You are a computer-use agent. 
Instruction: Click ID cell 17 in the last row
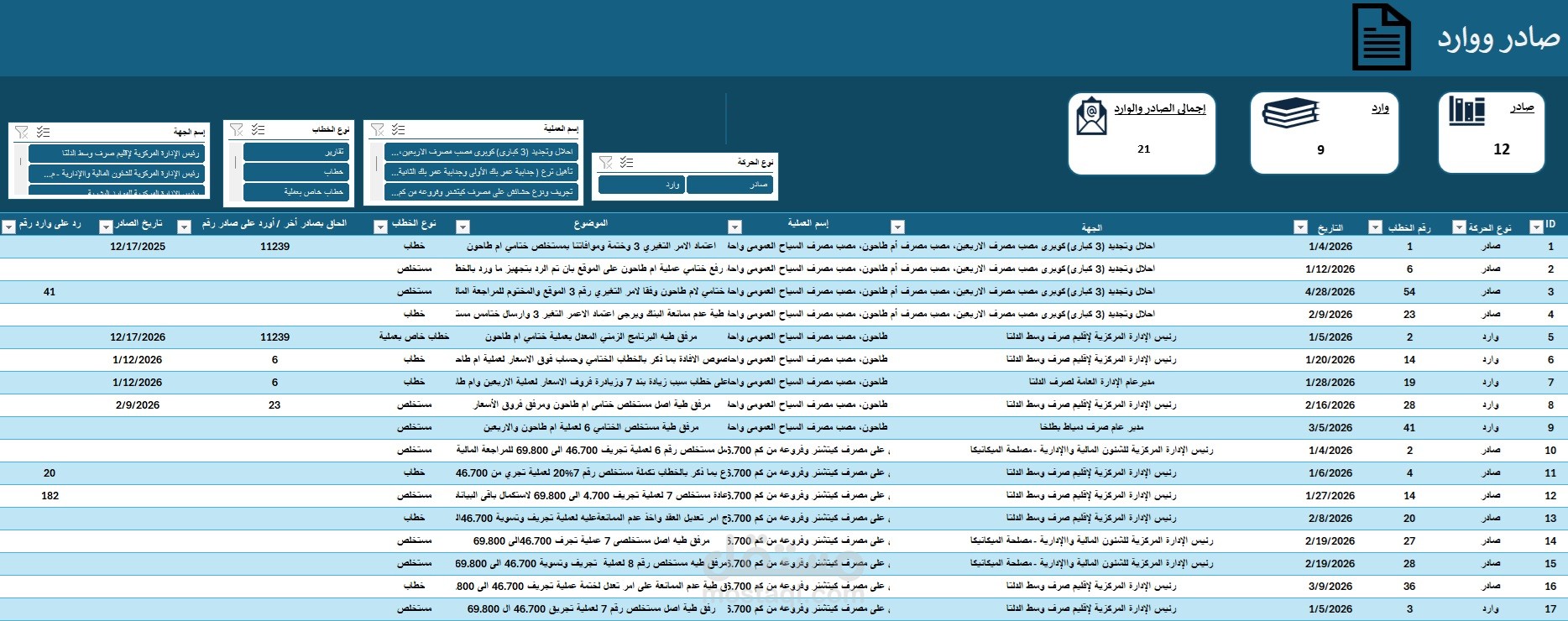[1550, 609]
